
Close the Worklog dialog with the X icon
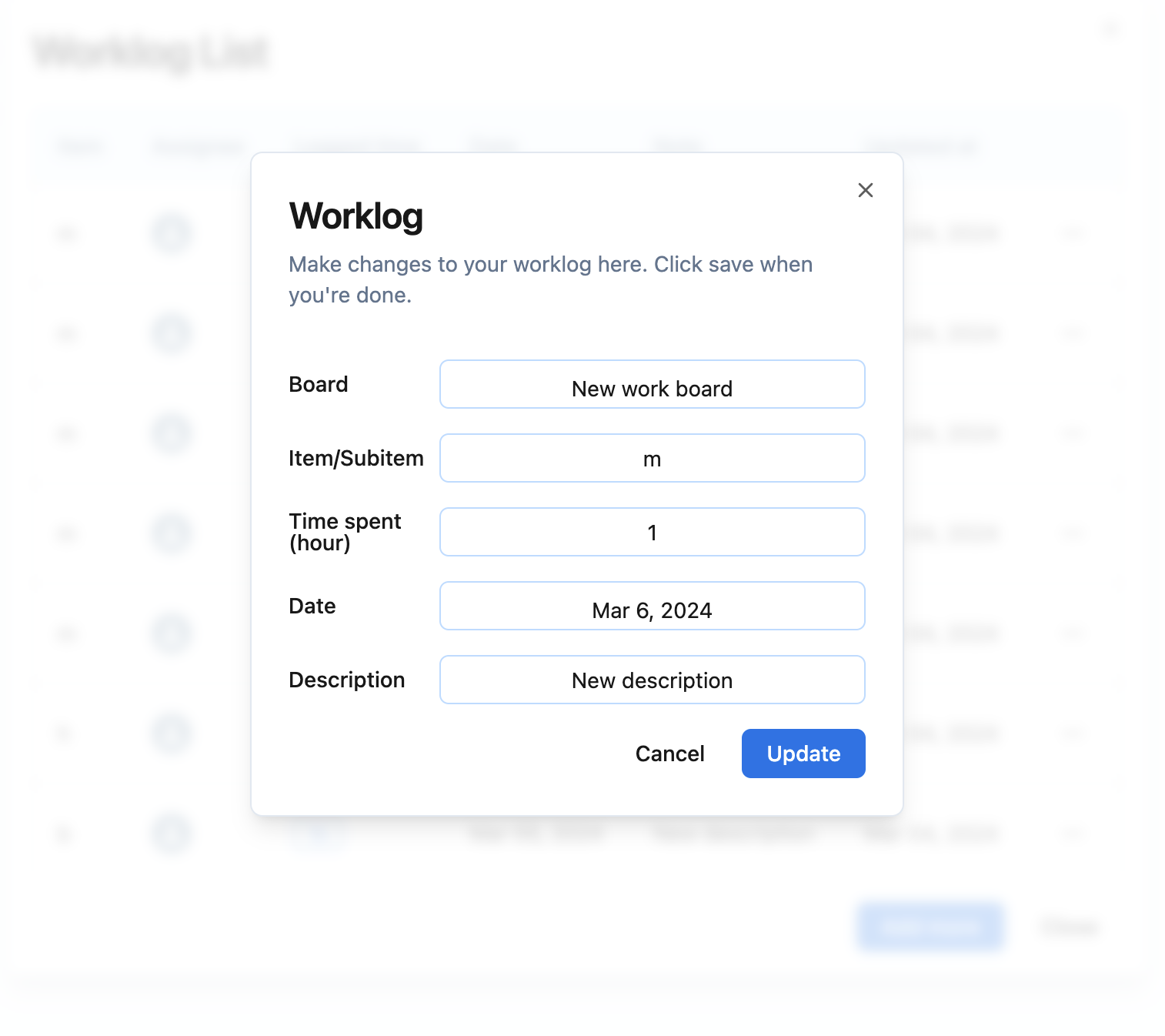coord(865,190)
